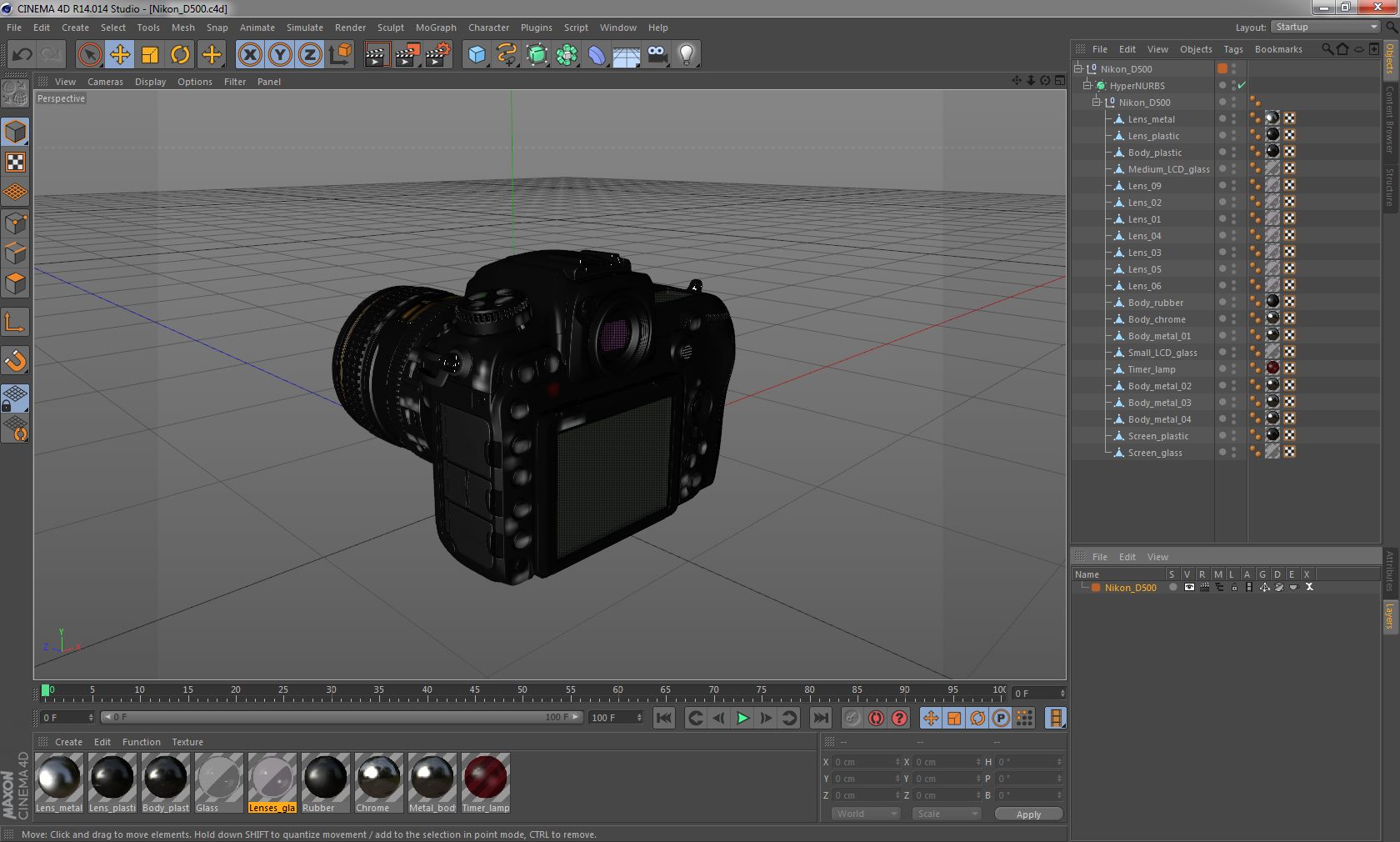This screenshot has width=1400, height=842.
Task: Switch to Texture mode
Action: pyautogui.click(x=15, y=162)
